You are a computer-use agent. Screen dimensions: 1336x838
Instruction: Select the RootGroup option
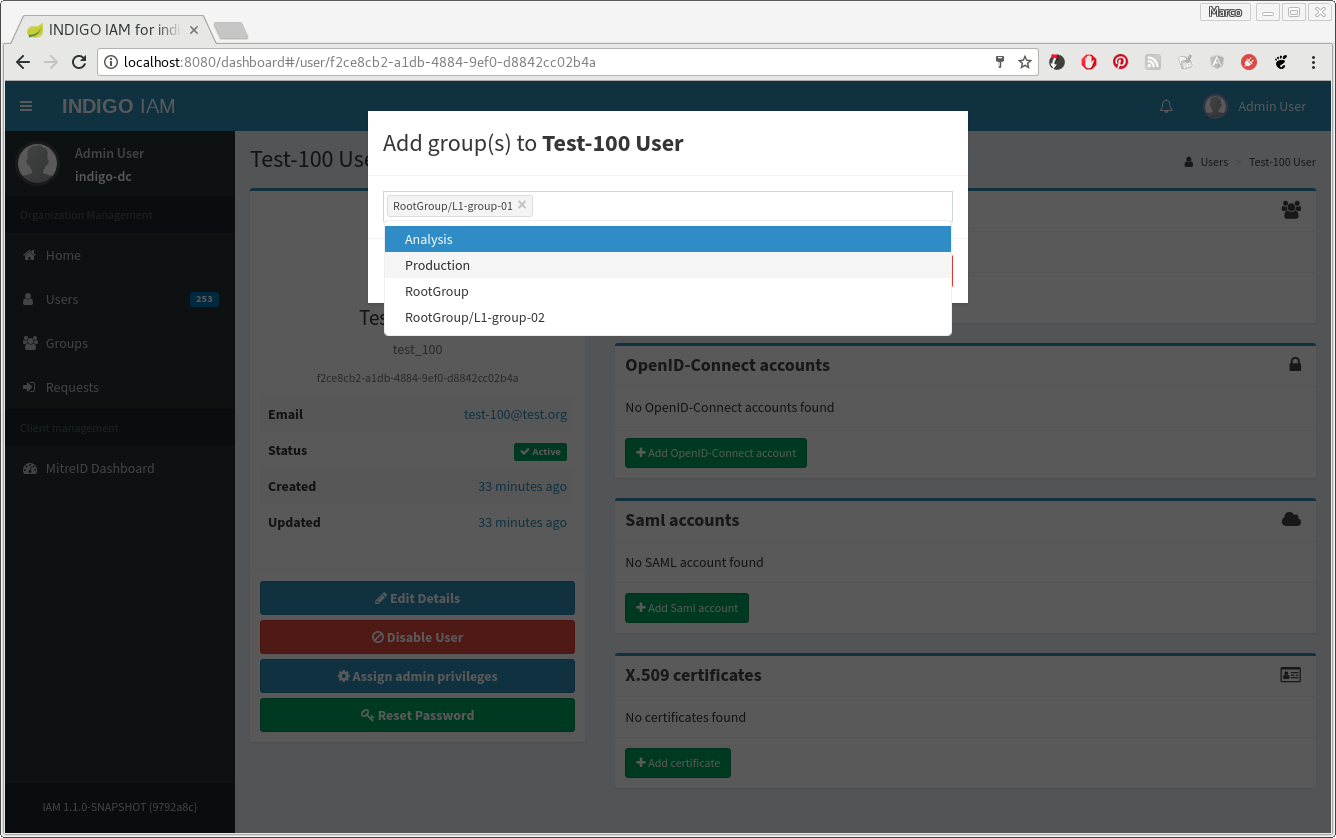point(667,291)
